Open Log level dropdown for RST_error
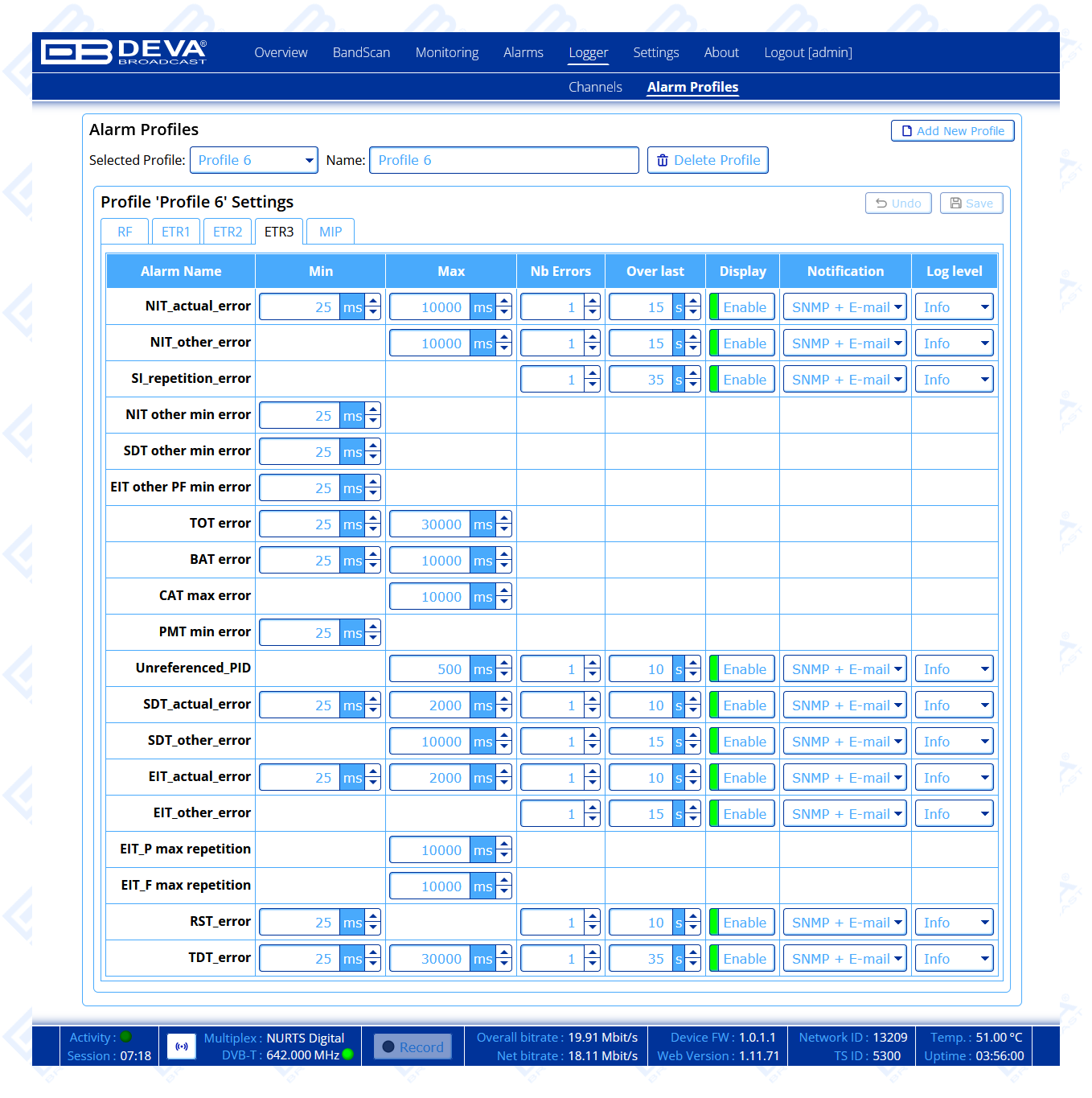 pos(954,923)
